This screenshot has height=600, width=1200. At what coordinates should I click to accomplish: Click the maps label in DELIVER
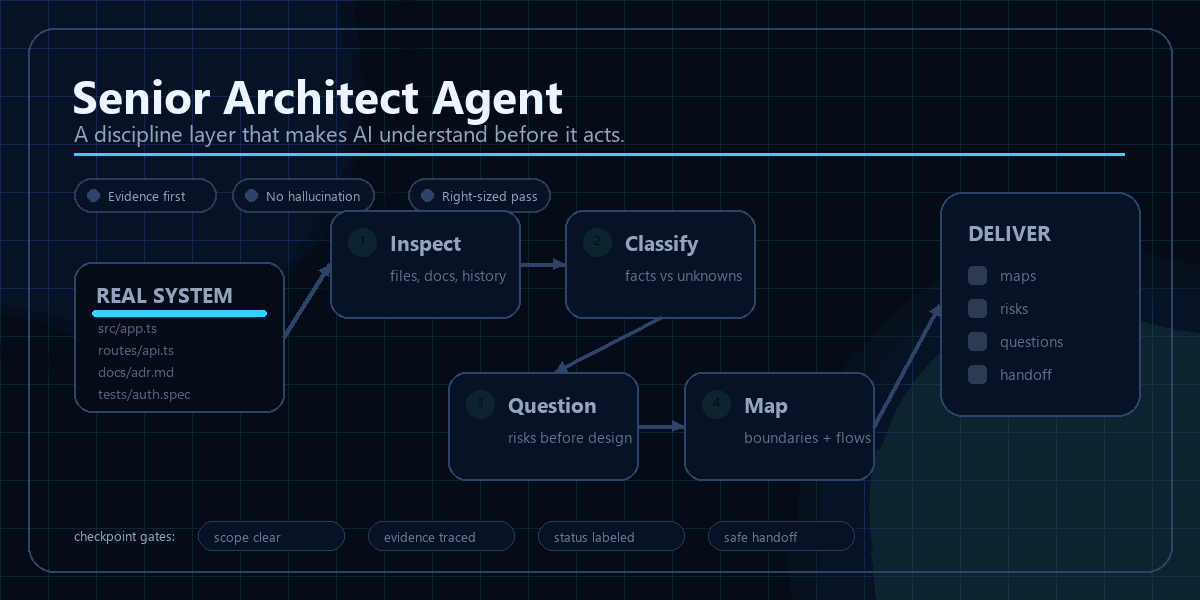coord(1018,276)
